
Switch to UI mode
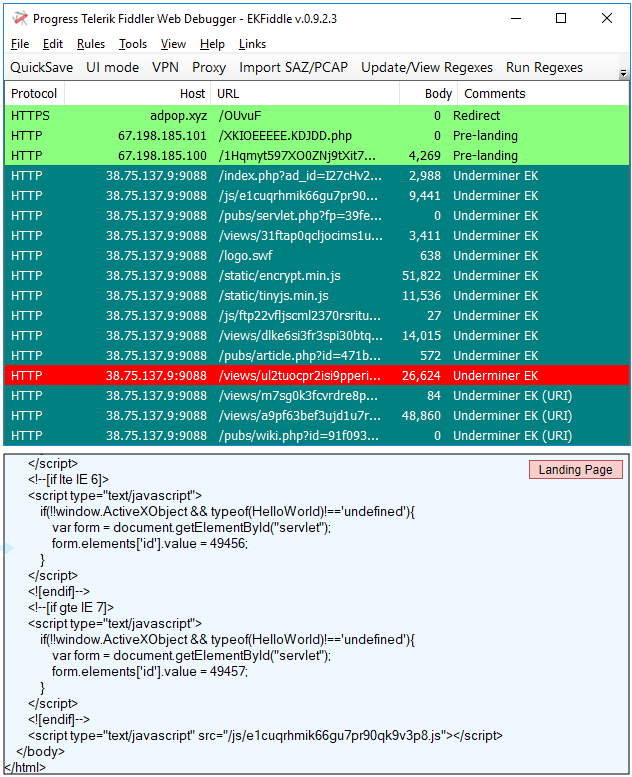pyautogui.click(x=112, y=68)
